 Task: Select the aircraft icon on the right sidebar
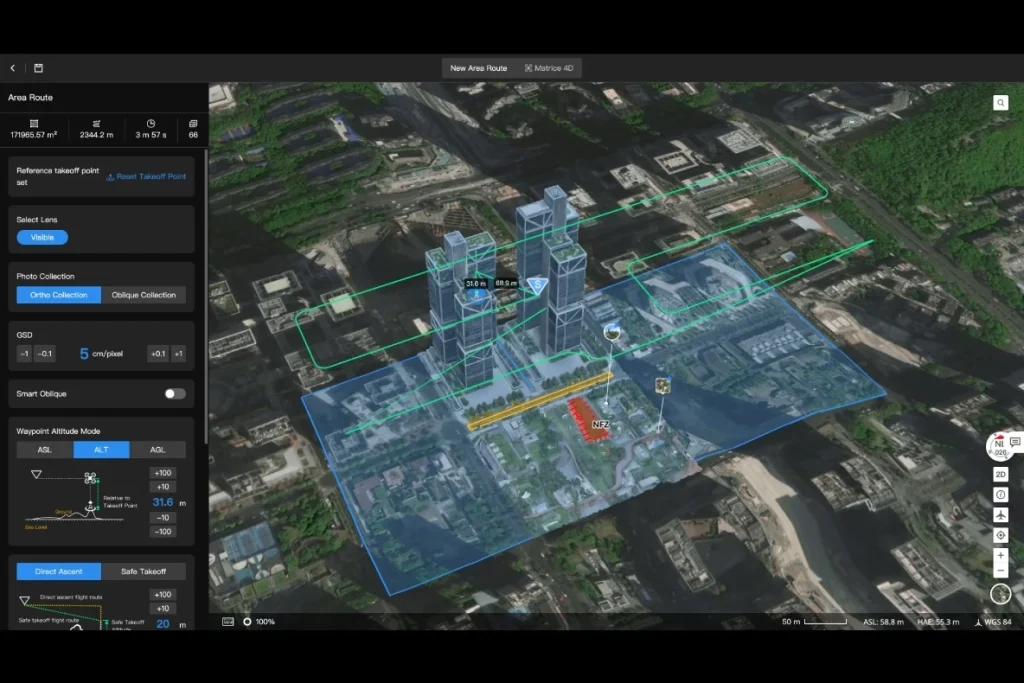[x=1001, y=515]
